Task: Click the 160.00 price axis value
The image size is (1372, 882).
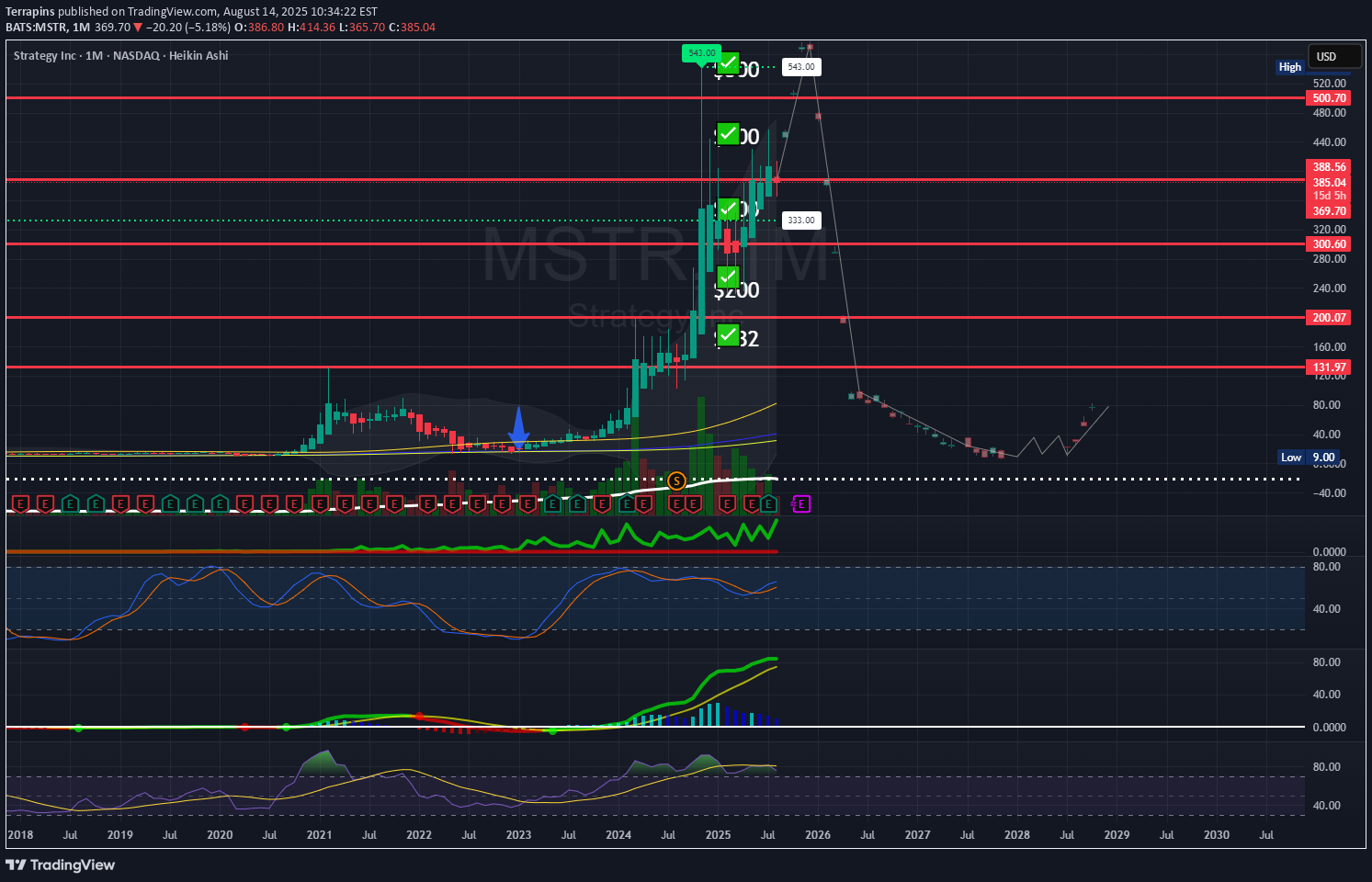Action: point(1330,347)
